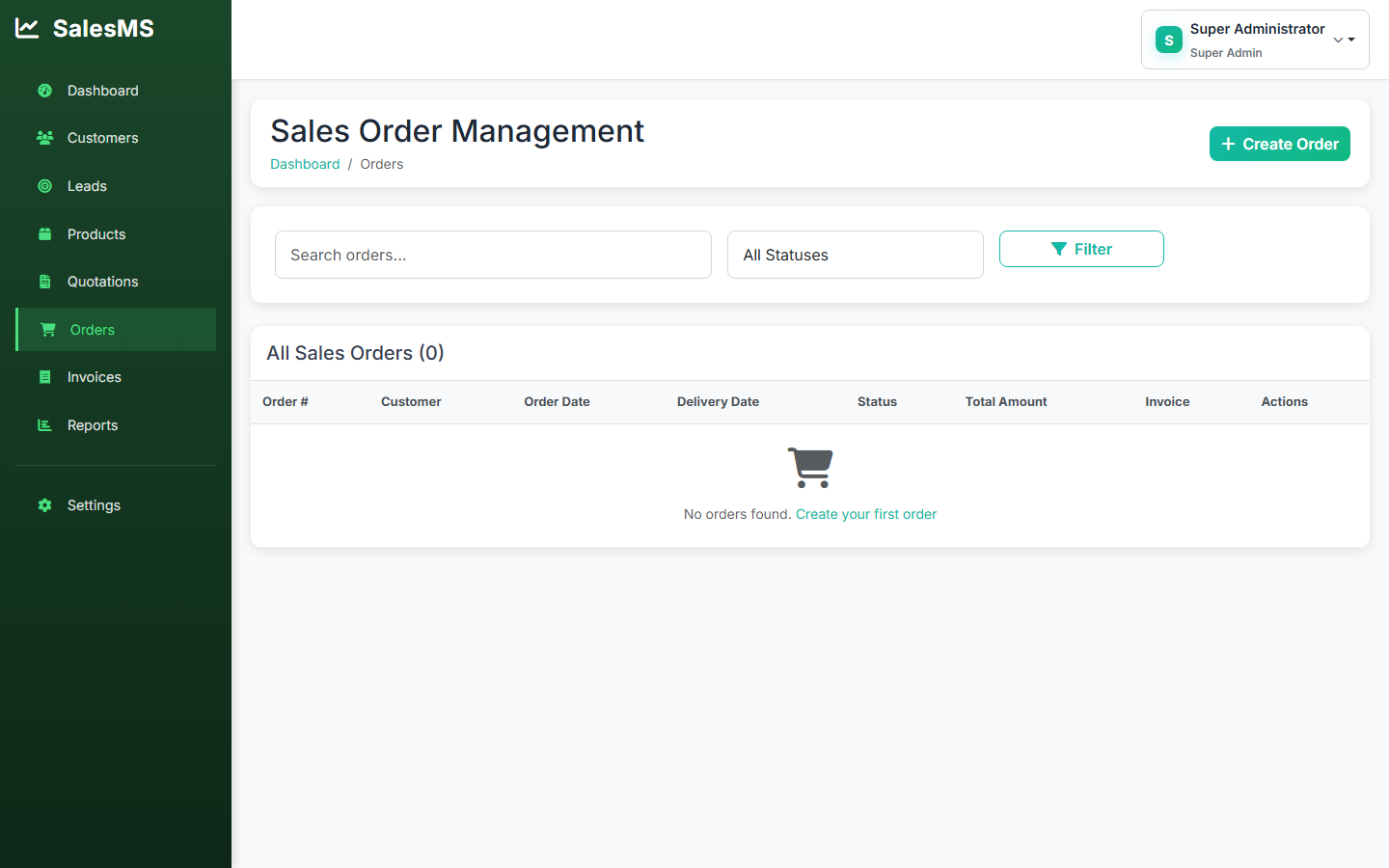This screenshot has width=1389, height=868.
Task: Click the Create your first order link
Action: click(x=866, y=514)
